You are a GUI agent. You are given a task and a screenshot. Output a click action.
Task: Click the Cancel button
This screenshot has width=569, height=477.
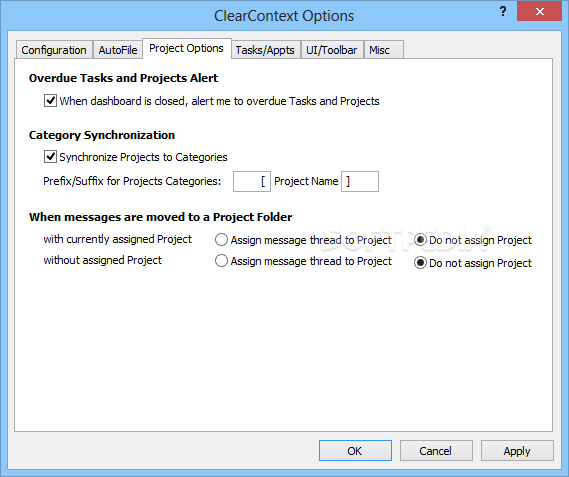tap(436, 450)
